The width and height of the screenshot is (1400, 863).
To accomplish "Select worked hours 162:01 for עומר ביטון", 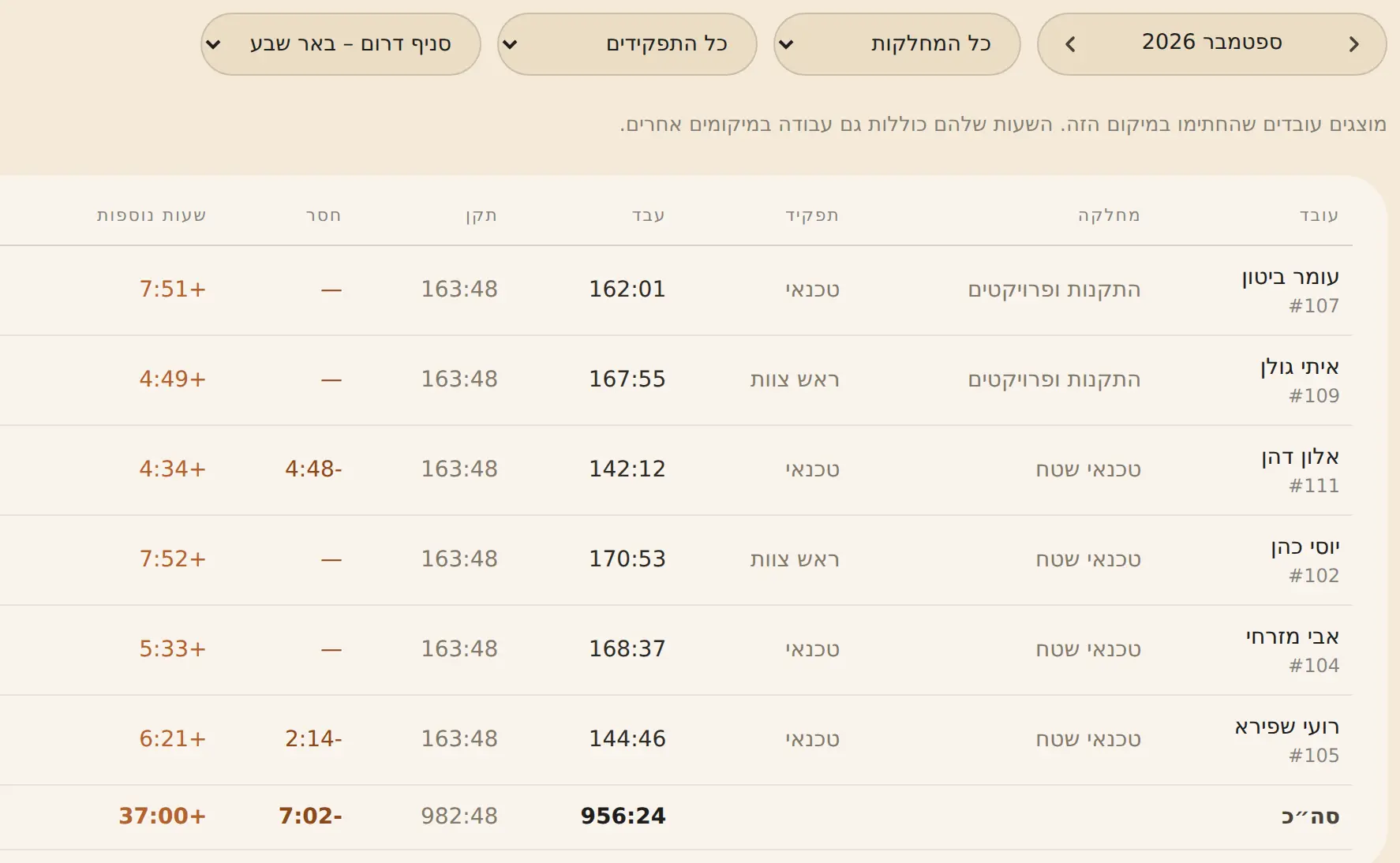I will coord(627,290).
